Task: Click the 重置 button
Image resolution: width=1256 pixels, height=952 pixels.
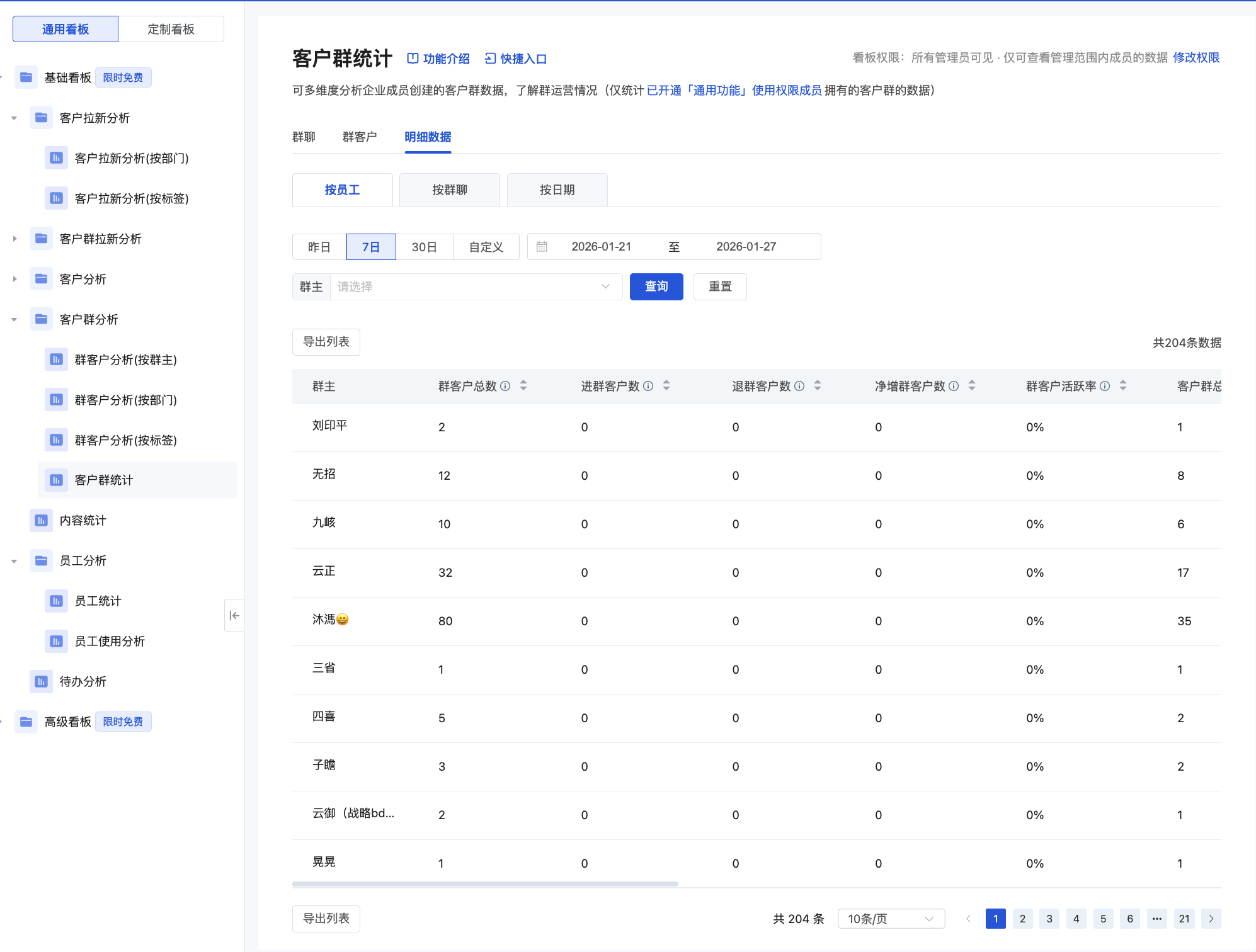Action: [720, 286]
